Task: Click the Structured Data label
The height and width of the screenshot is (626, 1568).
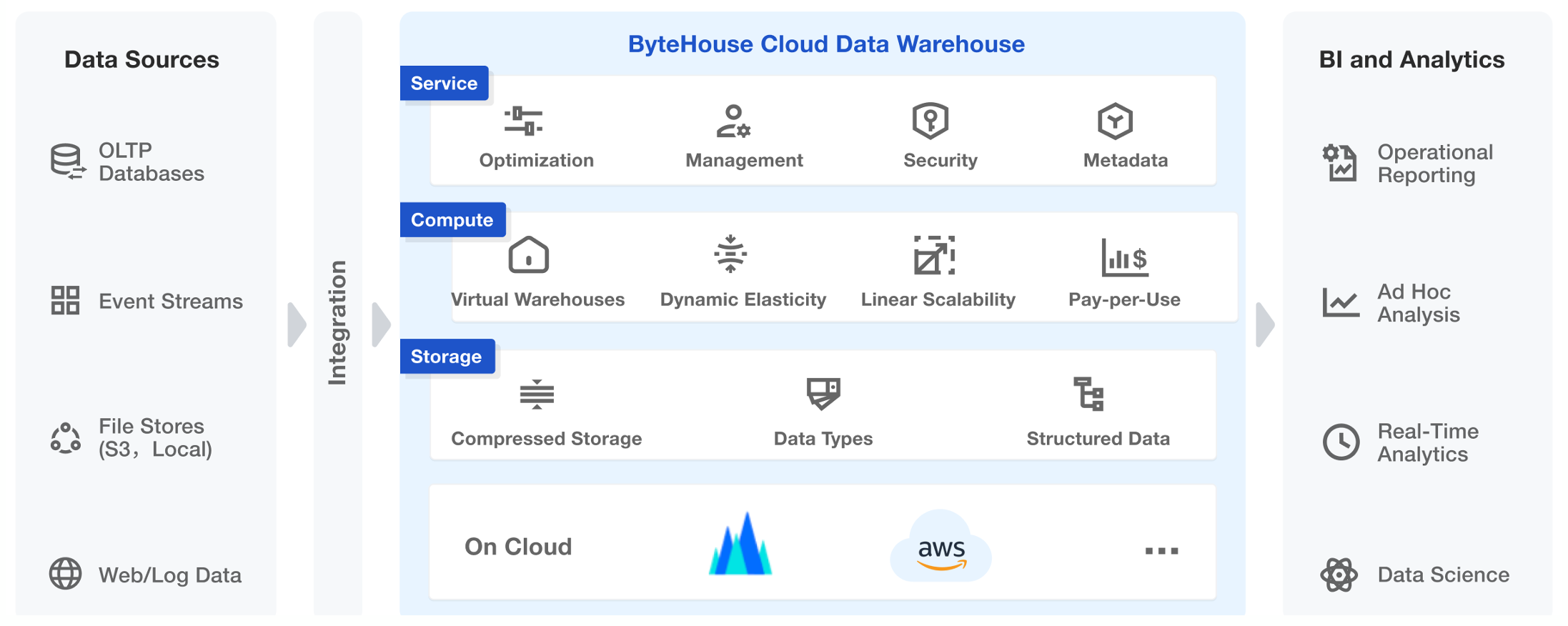Action: pos(1098,438)
